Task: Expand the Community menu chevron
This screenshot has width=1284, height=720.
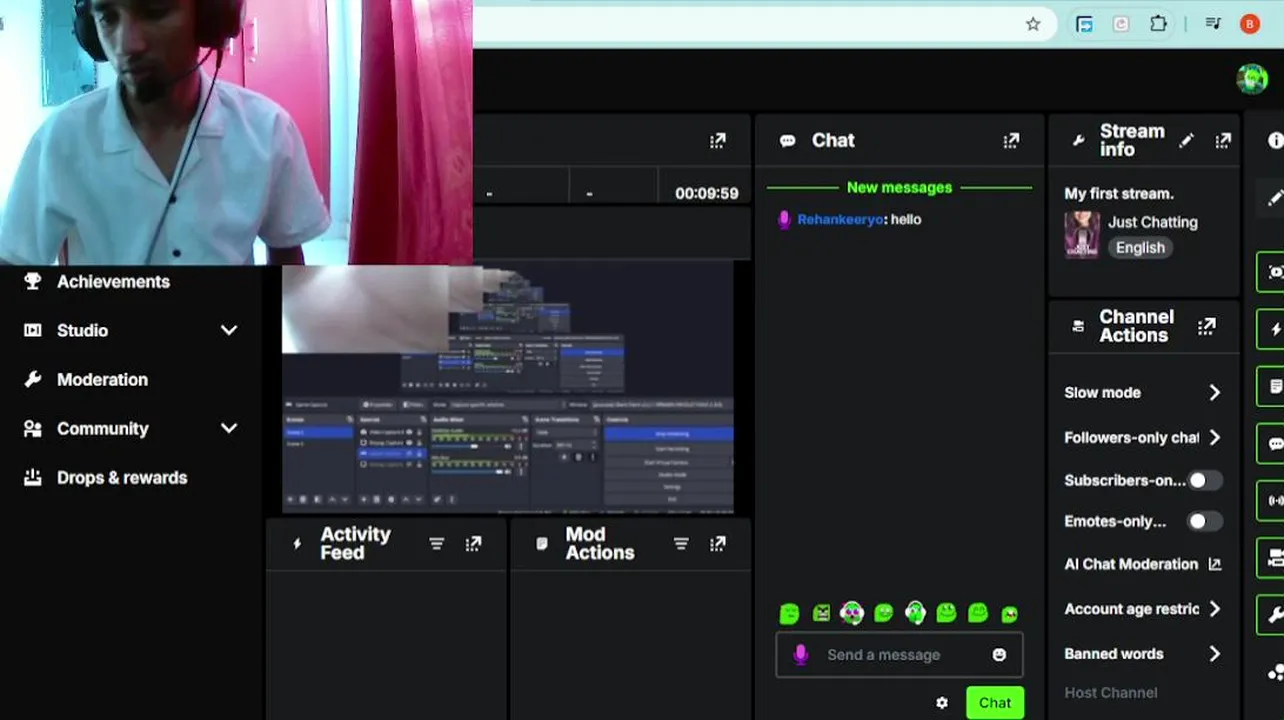Action: pyautogui.click(x=229, y=428)
